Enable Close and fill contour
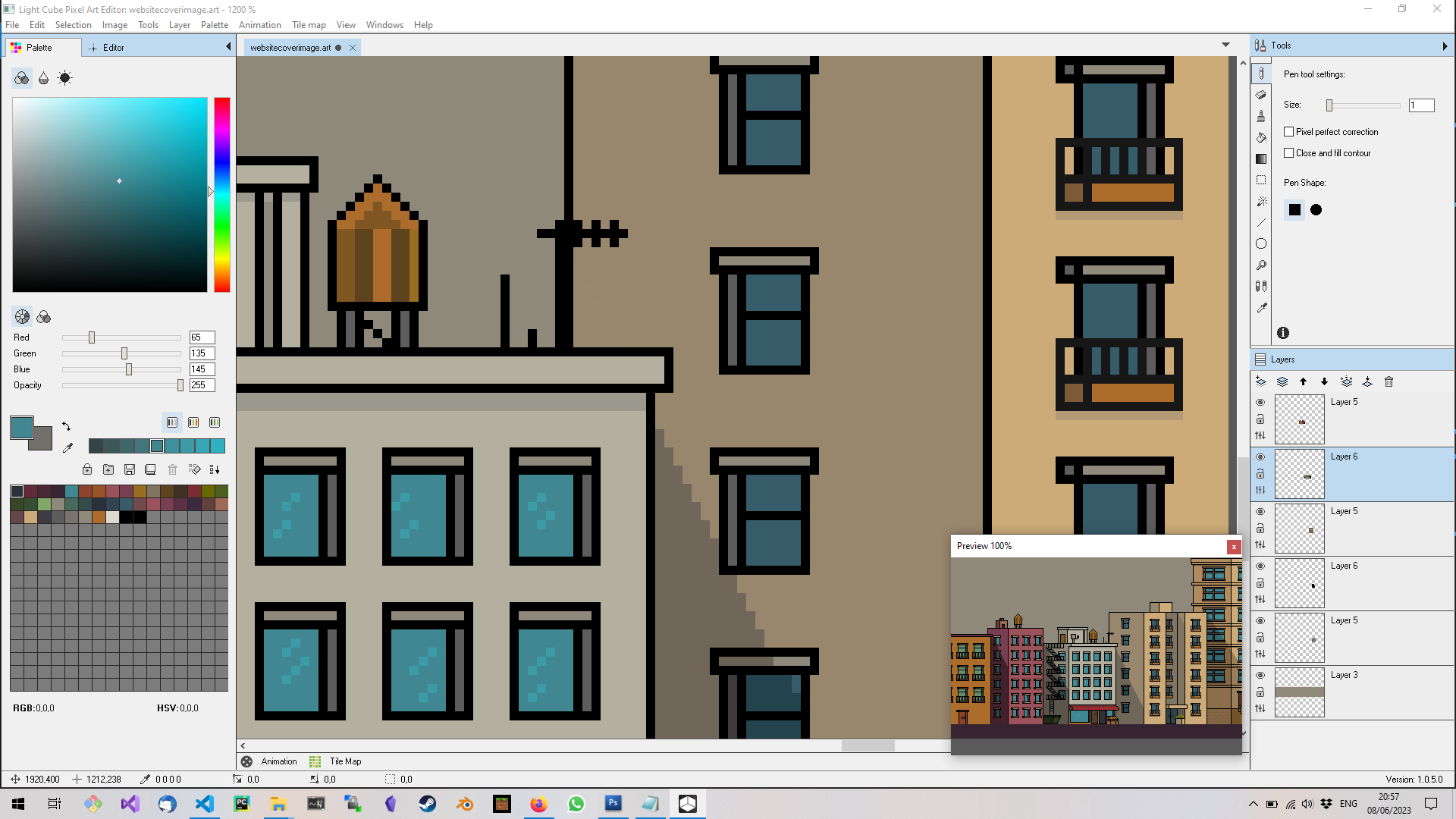This screenshot has width=1456, height=819. pyautogui.click(x=1288, y=152)
